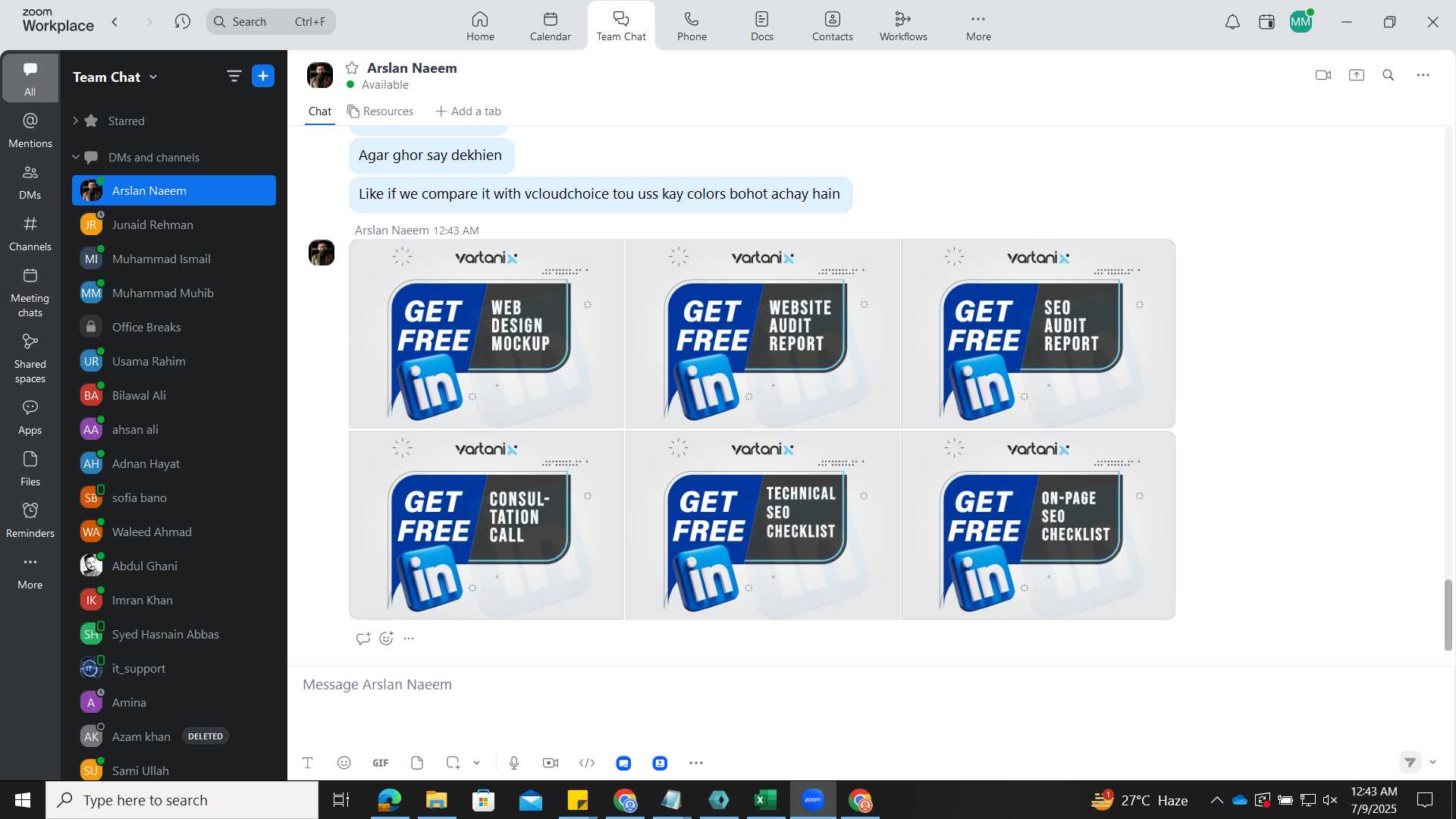Open Junaid Rehman chat
1456x819 pixels.
[174, 224]
